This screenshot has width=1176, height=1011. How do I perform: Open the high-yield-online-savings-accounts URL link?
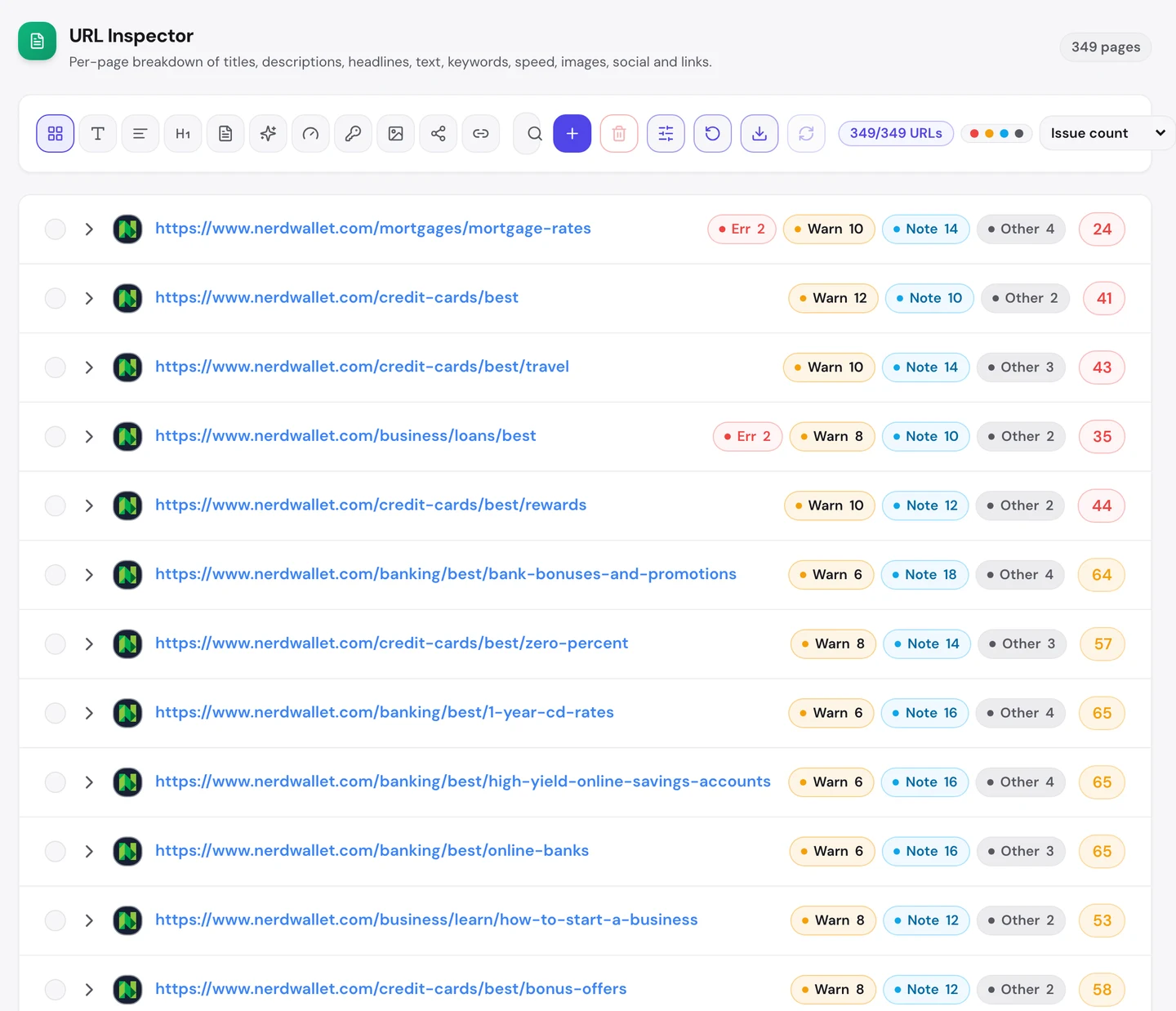click(463, 782)
